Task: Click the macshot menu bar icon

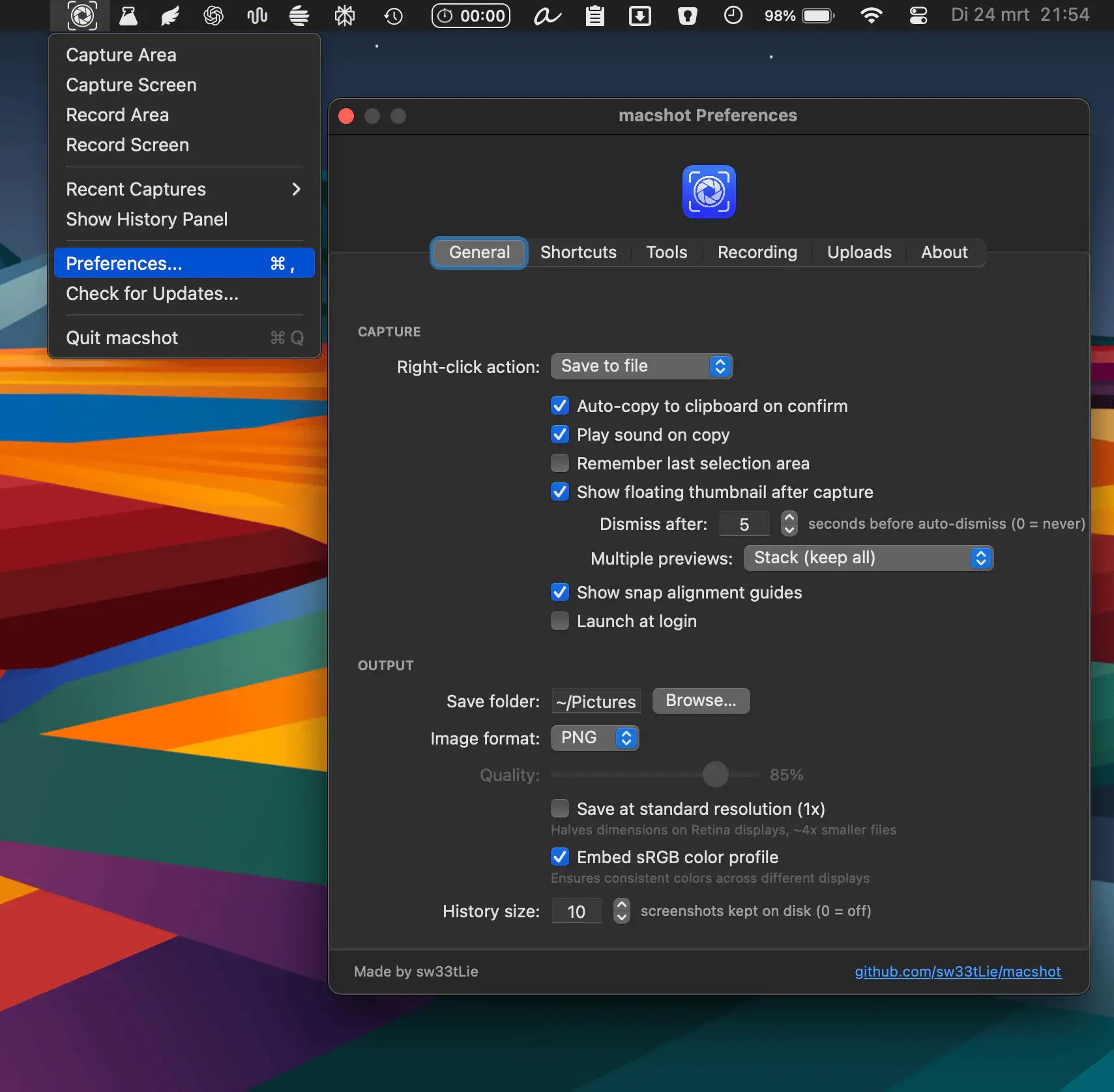Action: (x=82, y=15)
